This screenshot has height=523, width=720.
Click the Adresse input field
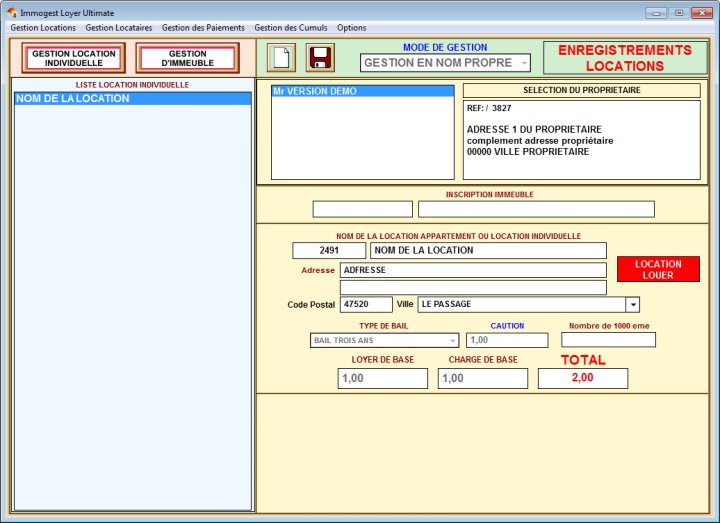tap(472, 270)
